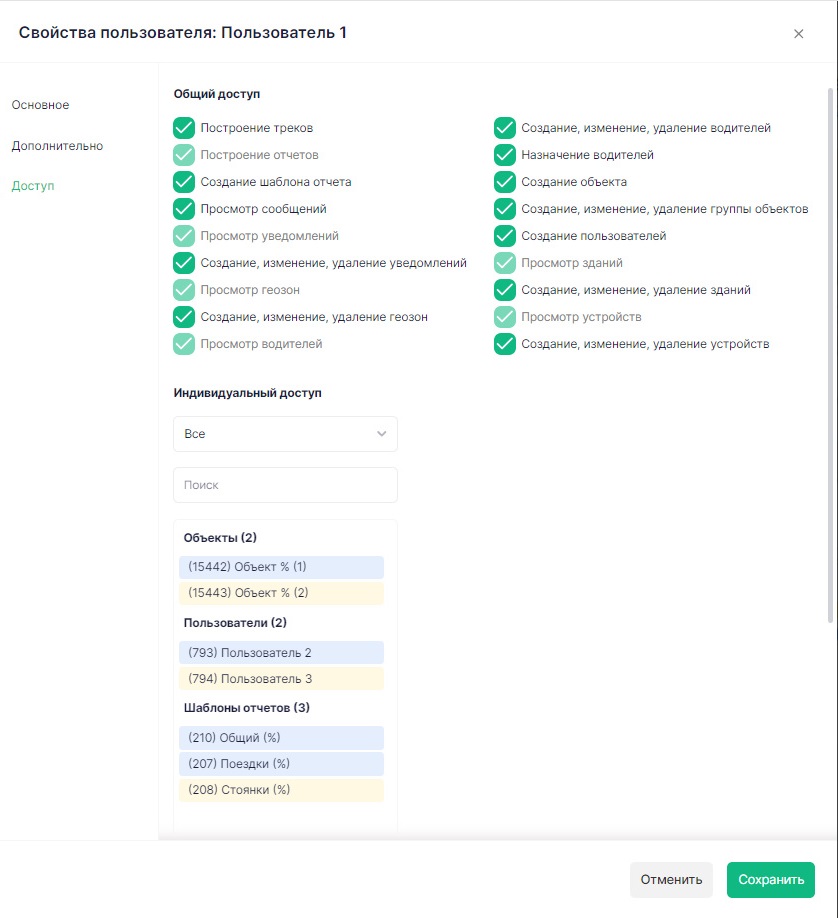The height and width of the screenshot is (918, 838).
Task: Uncheck Создание объекта checkbox
Action: tap(505, 181)
